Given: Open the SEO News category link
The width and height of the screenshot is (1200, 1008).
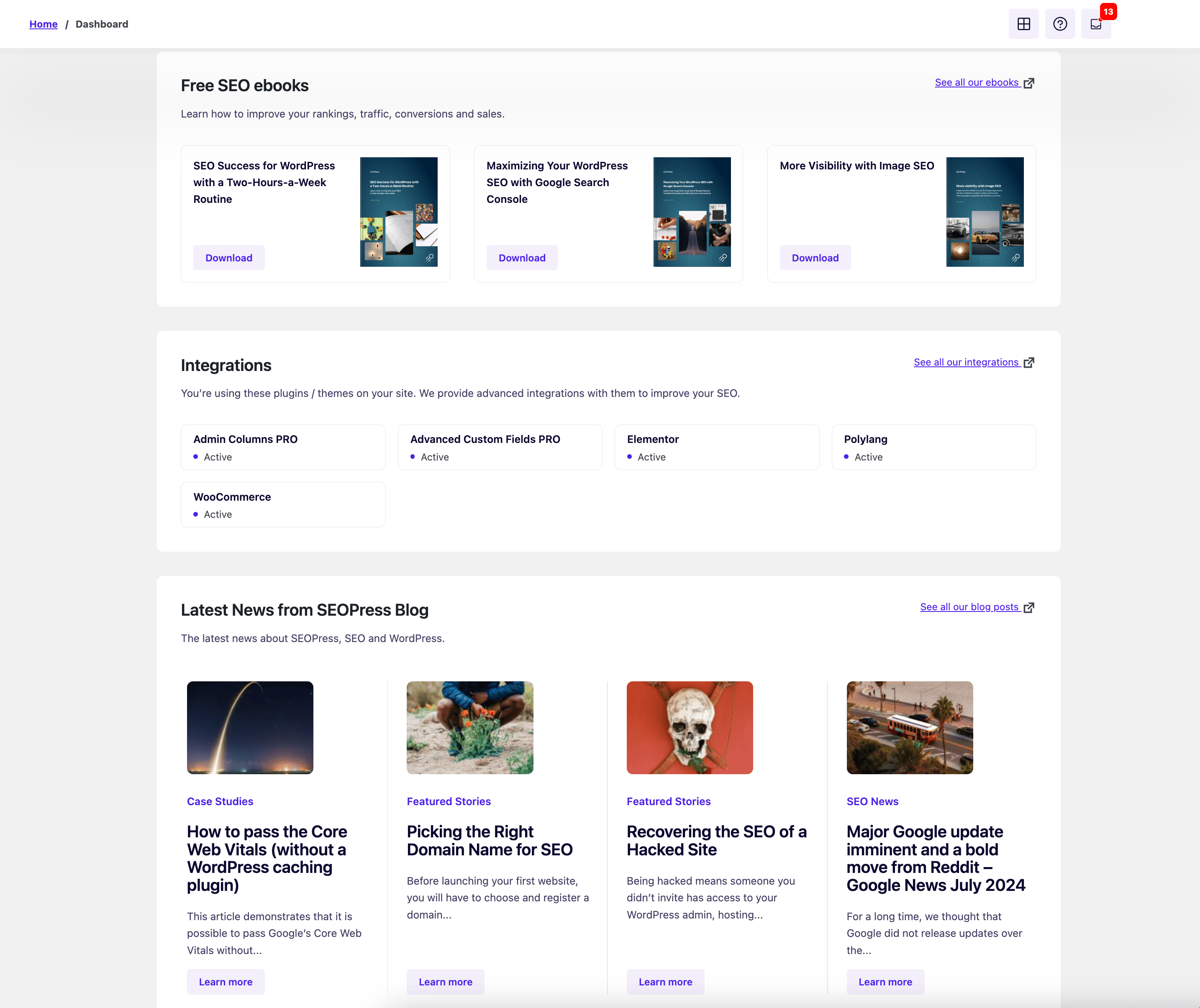Looking at the screenshot, I should 872,801.
